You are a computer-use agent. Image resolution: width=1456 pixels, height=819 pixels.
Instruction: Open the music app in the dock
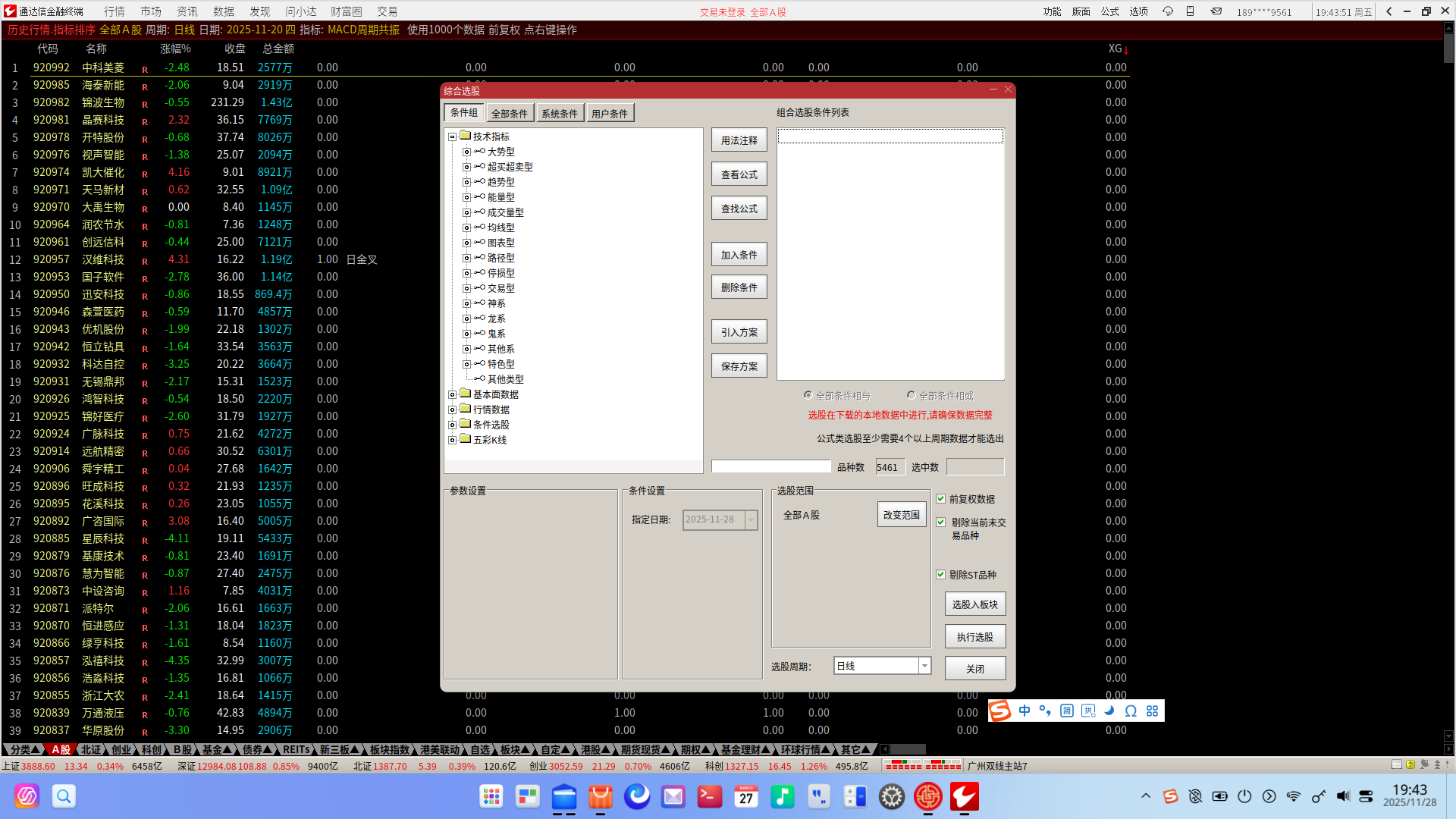[783, 796]
